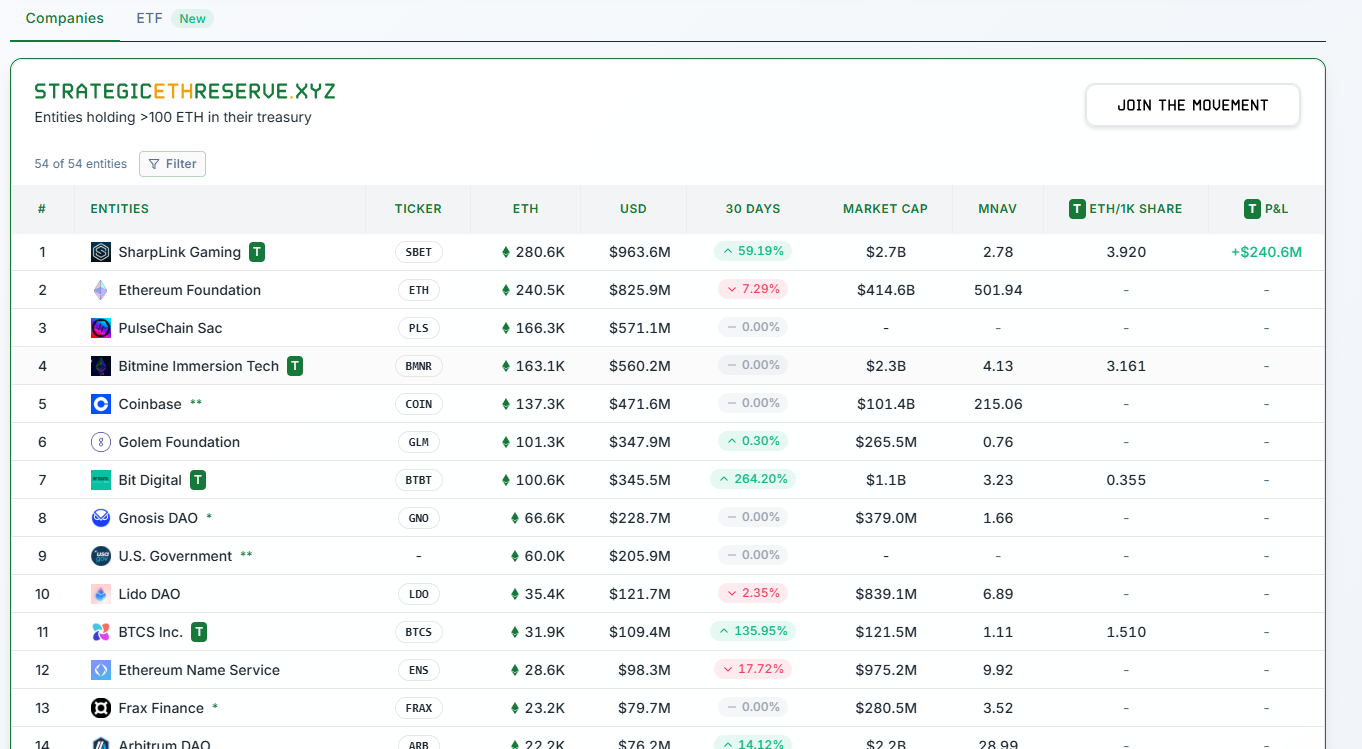1362x749 pixels.
Task: Click the PulseChain Sac logo icon
Action: (x=101, y=328)
